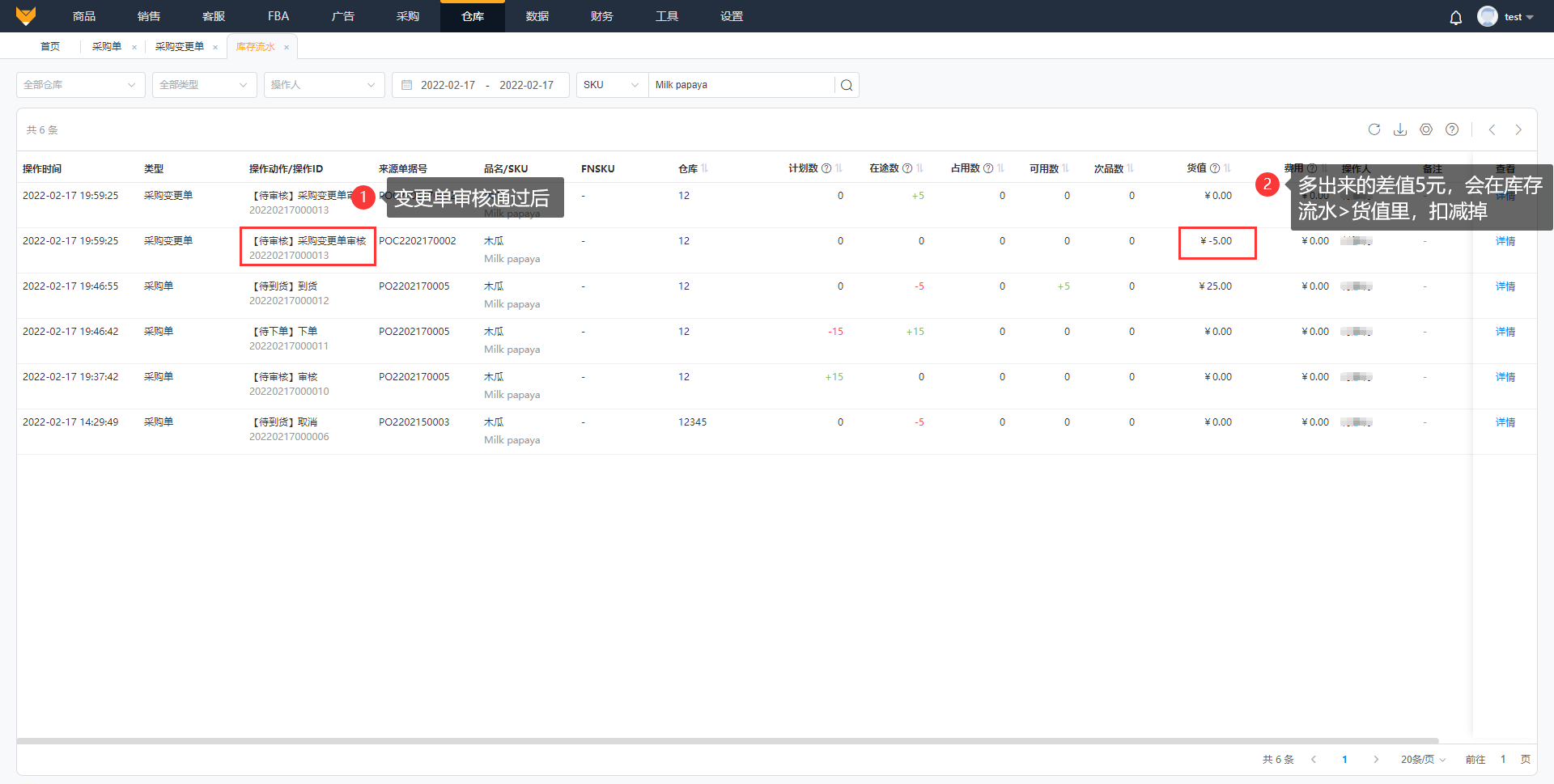1554x784 pixels.
Task: Change the 20条/页 page size
Action: click(1423, 759)
